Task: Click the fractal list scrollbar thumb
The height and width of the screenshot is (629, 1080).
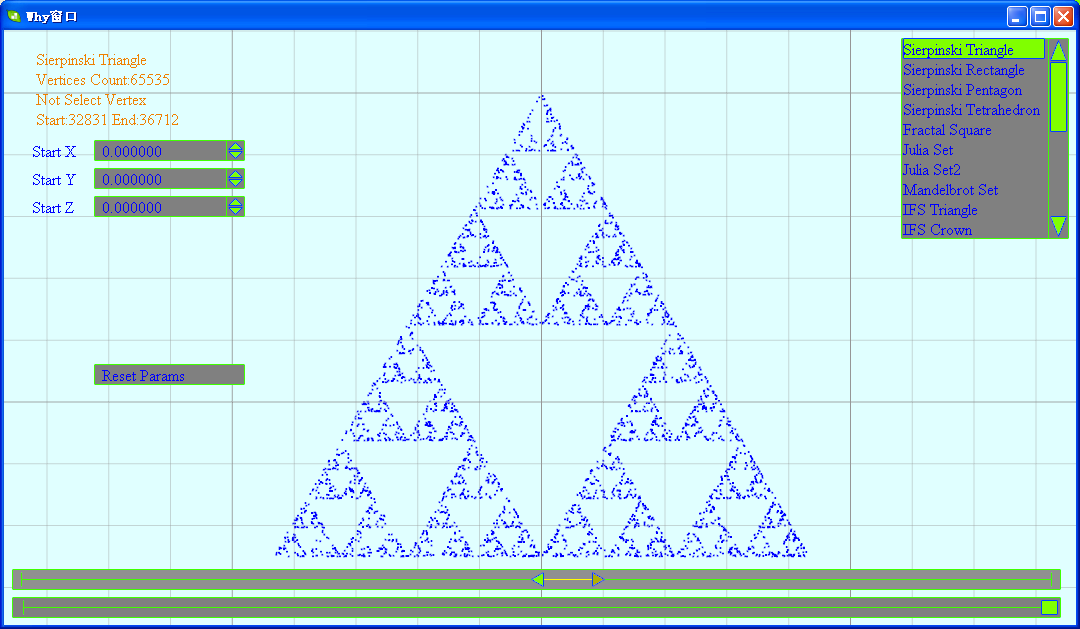Action: (x=1058, y=96)
